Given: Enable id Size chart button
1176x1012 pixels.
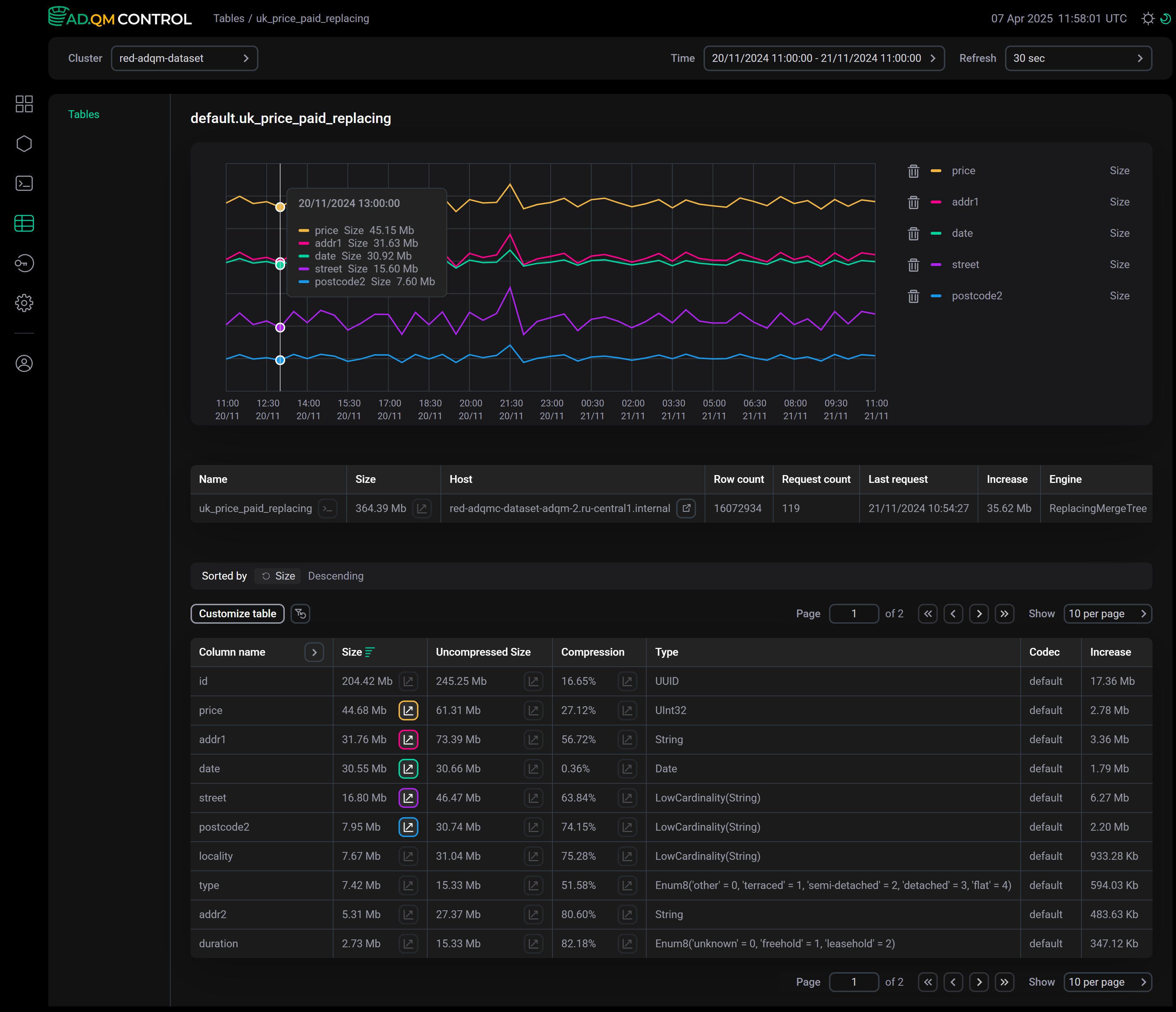Looking at the screenshot, I should [408, 681].
